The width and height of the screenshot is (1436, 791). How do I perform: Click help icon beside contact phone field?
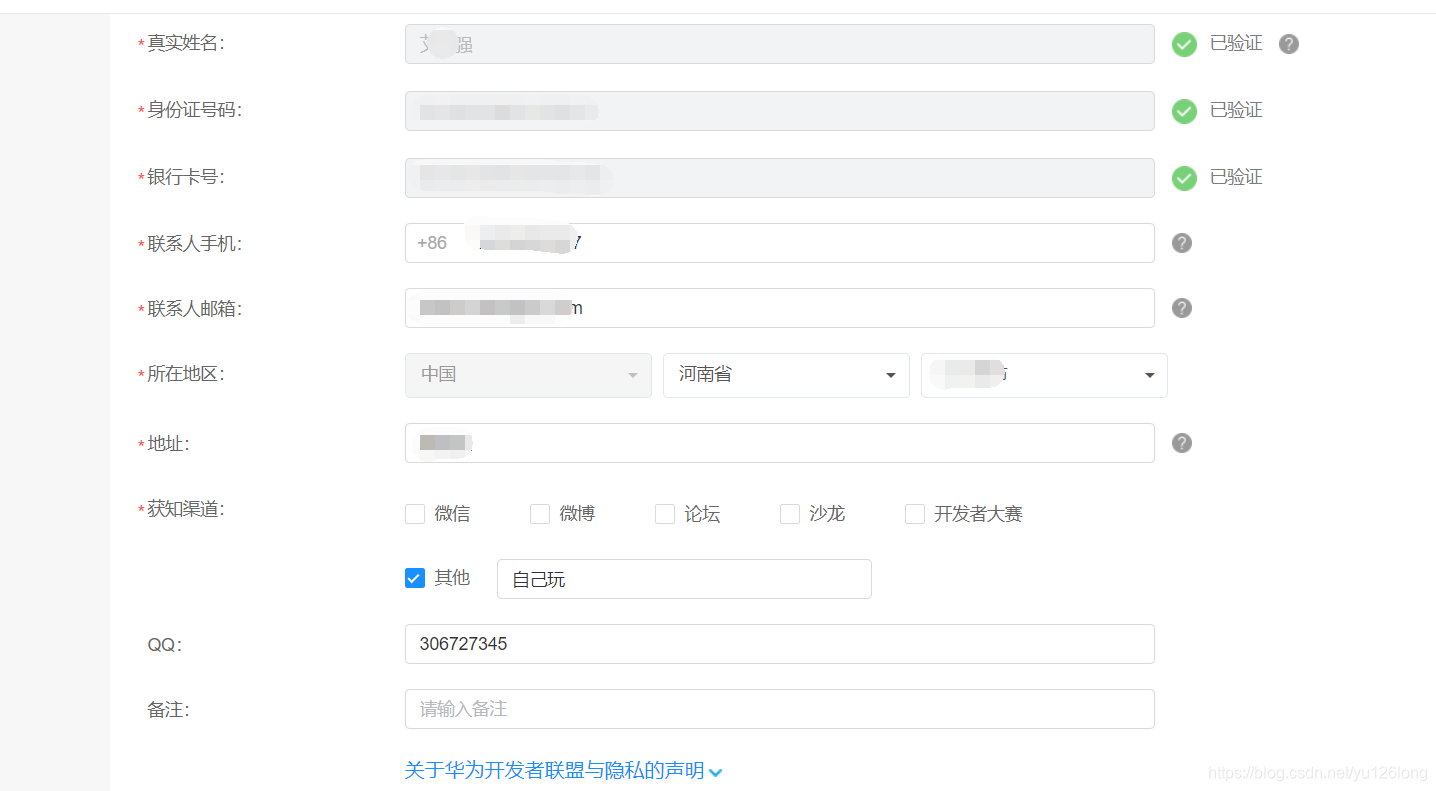click(1182, 243)
